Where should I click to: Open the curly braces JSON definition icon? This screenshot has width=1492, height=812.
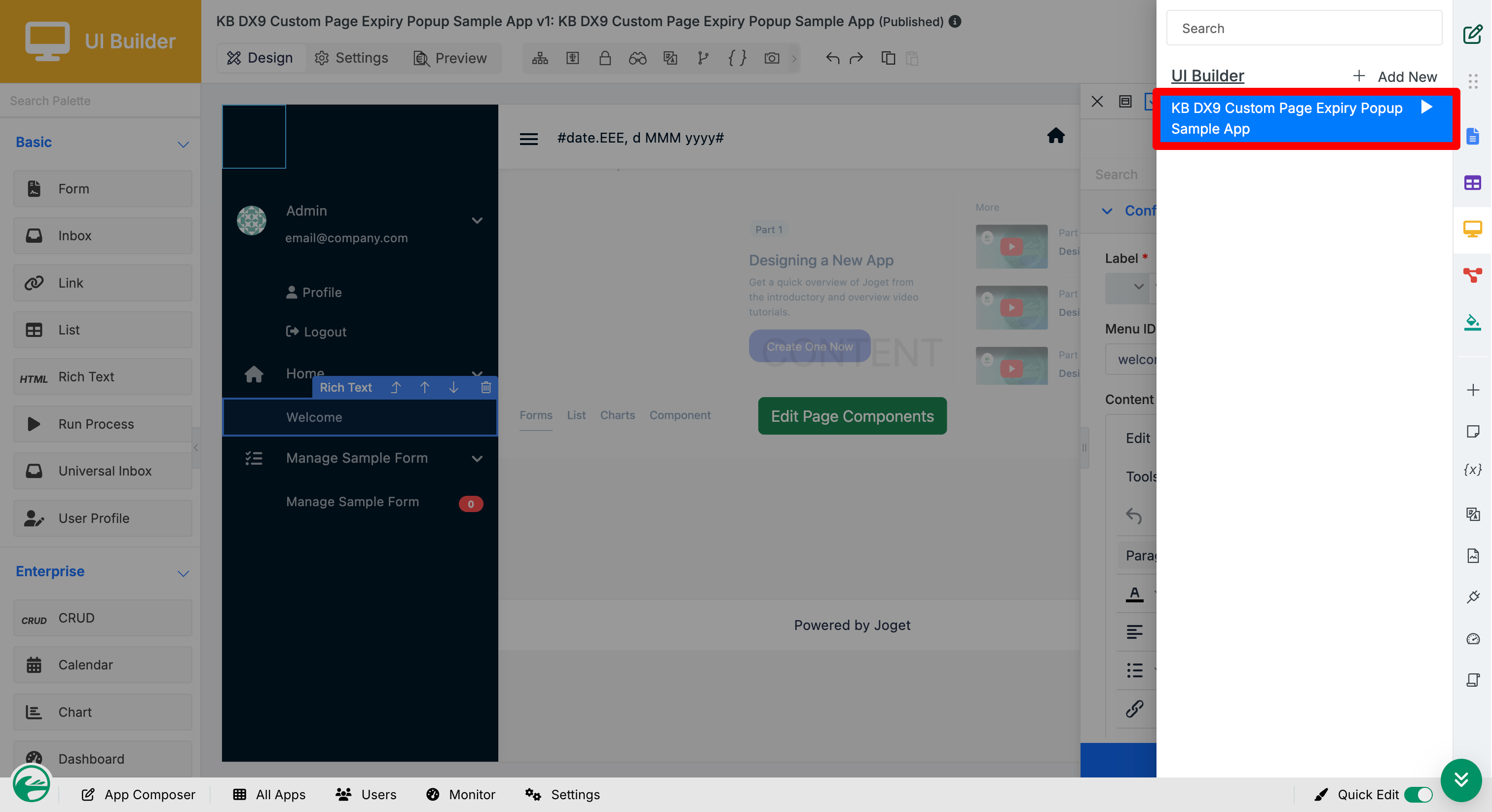point(737,58)
